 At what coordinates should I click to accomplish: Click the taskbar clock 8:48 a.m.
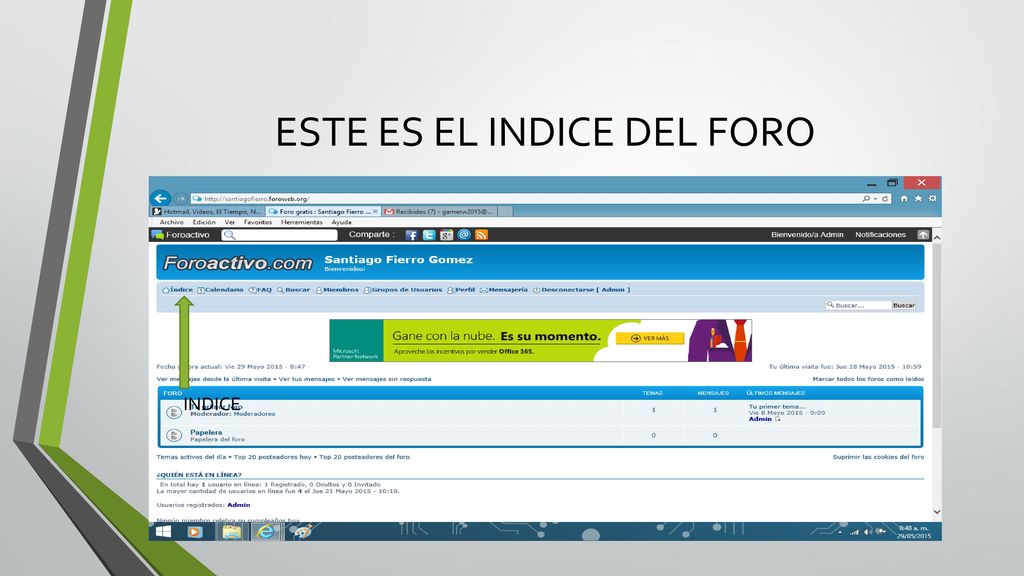tap(914, 532)
